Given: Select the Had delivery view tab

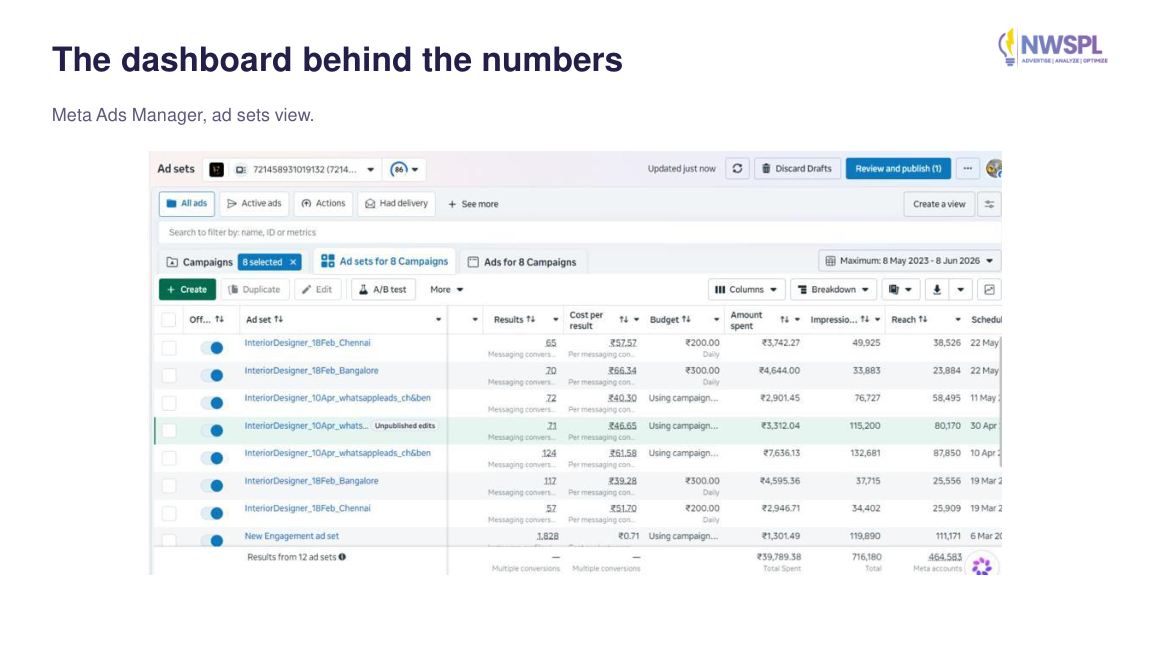Looking at the screenshot, I should pyautogui.click(x=397, y=204).
